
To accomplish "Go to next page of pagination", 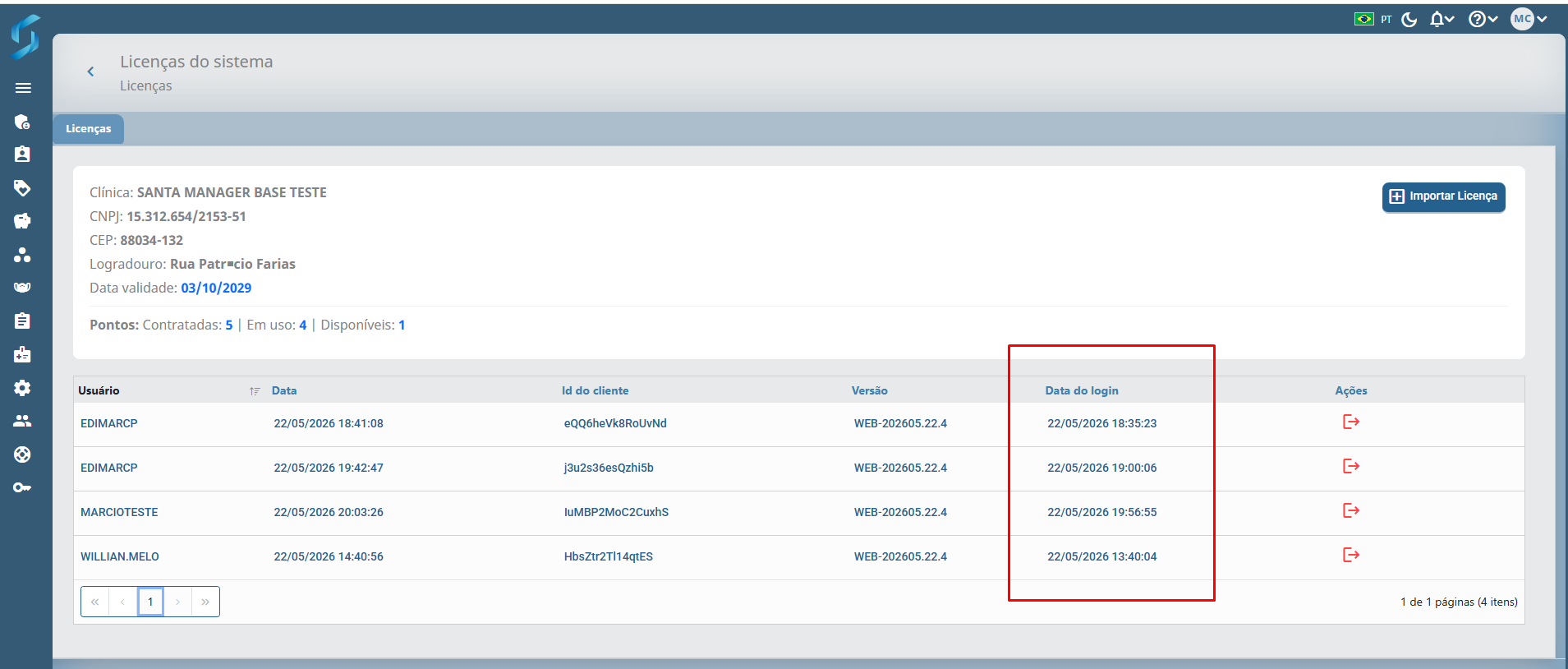I will (177, 602).
